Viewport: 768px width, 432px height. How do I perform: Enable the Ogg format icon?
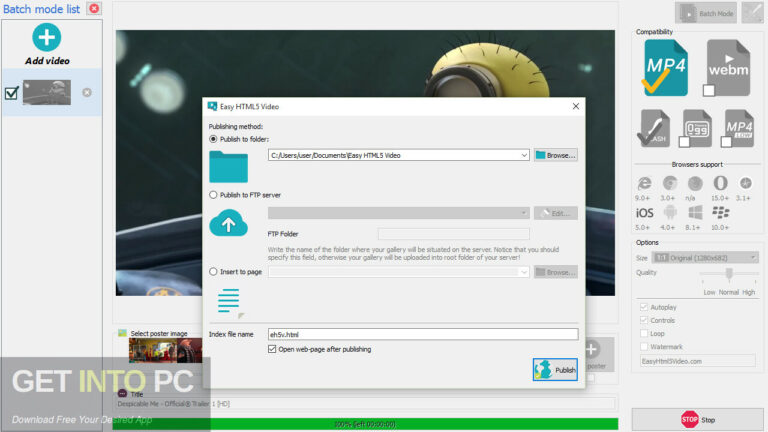(696, 128)
